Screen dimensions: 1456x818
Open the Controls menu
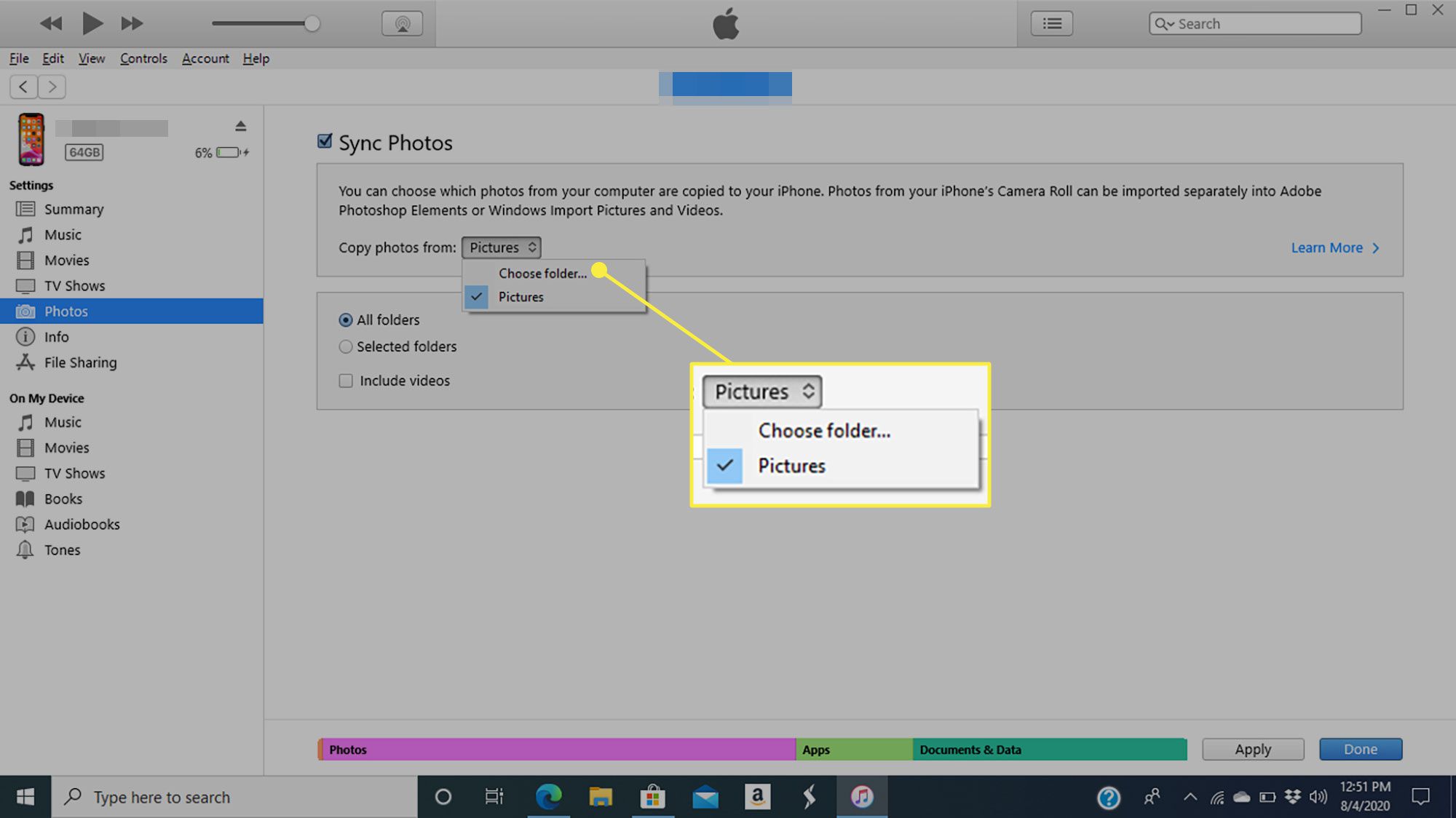(x=144, y=57)
